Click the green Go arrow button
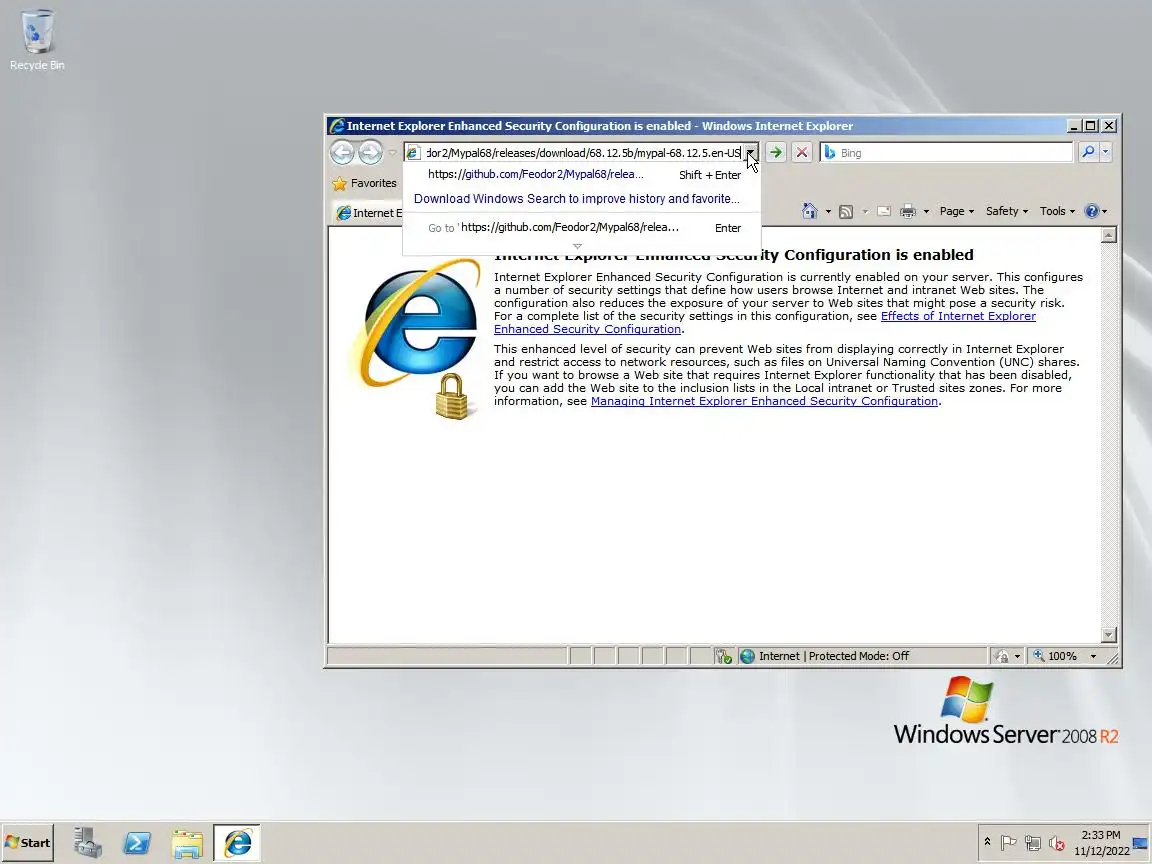This screenshot has height=864, width=1152. [x=775, y=152]
